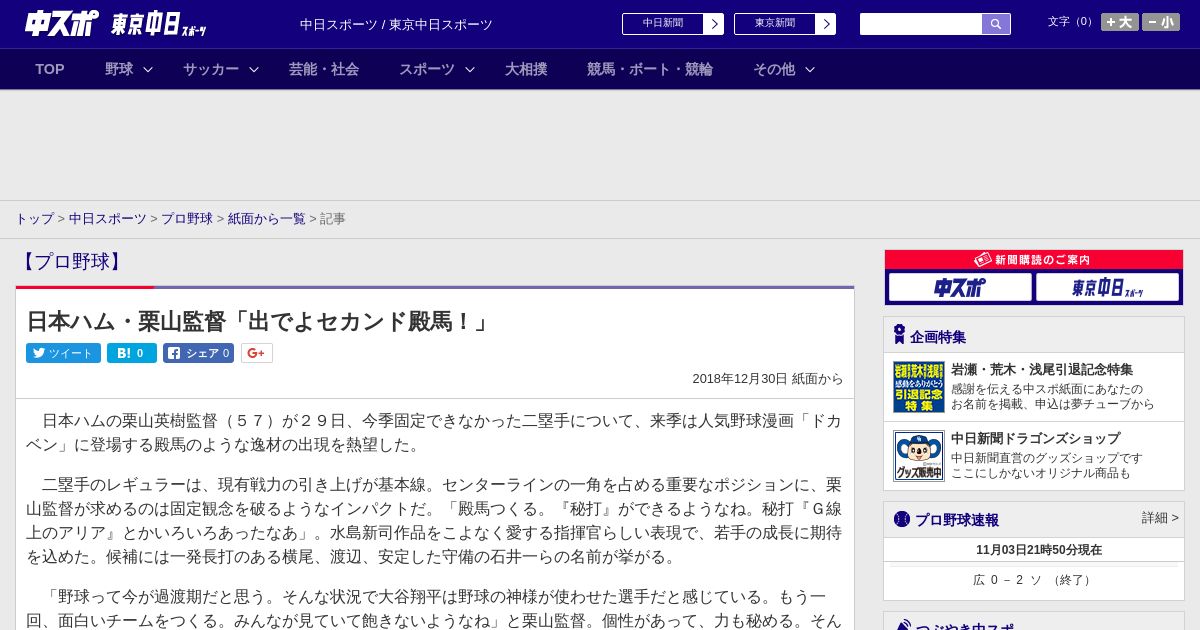The image size is (1200, 630).
Task: Open ドラゴンズショップ mascot thumbnail
Action: [x=919, y=456]
